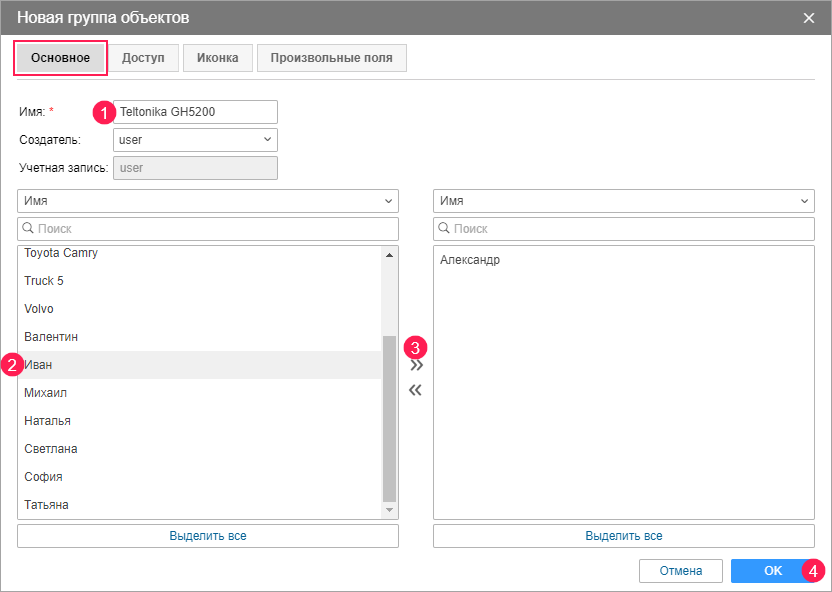Click the disabled Учетная запись field
Screen dimensions: 832x592
(195, 168)
